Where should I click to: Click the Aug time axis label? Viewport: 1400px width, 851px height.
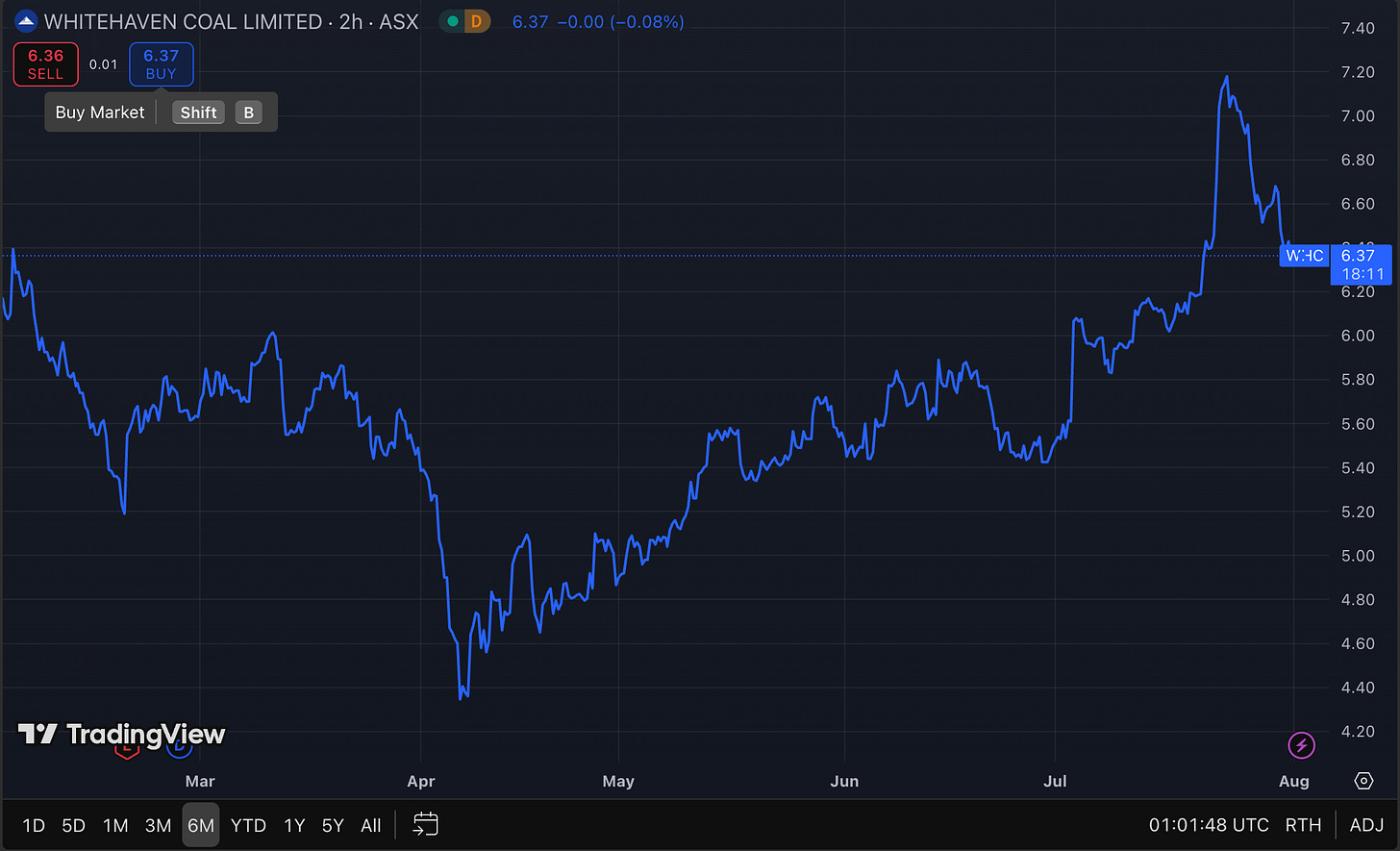(x=1294, y=781)
